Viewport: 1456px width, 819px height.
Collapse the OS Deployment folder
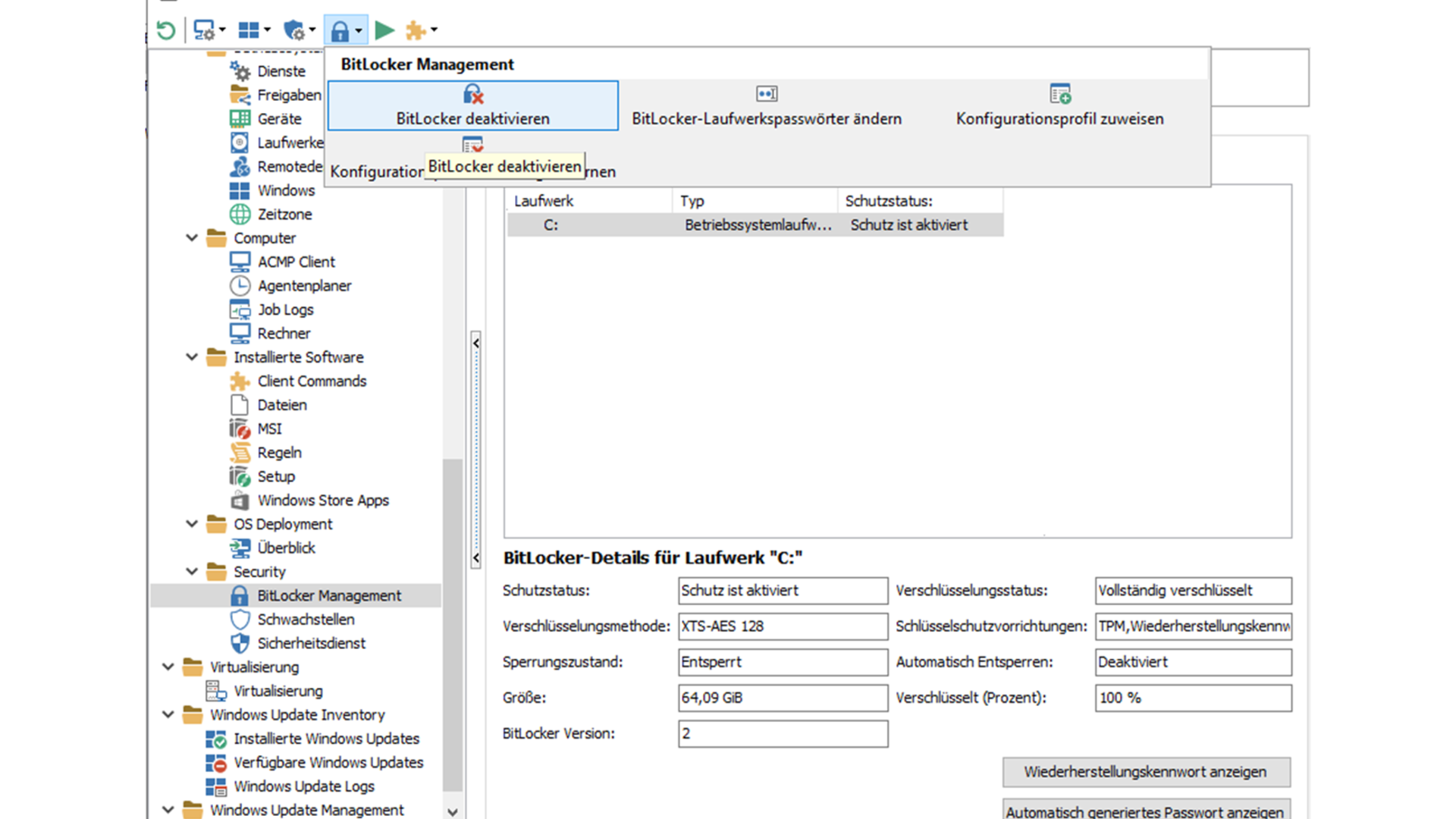[192, 524]
